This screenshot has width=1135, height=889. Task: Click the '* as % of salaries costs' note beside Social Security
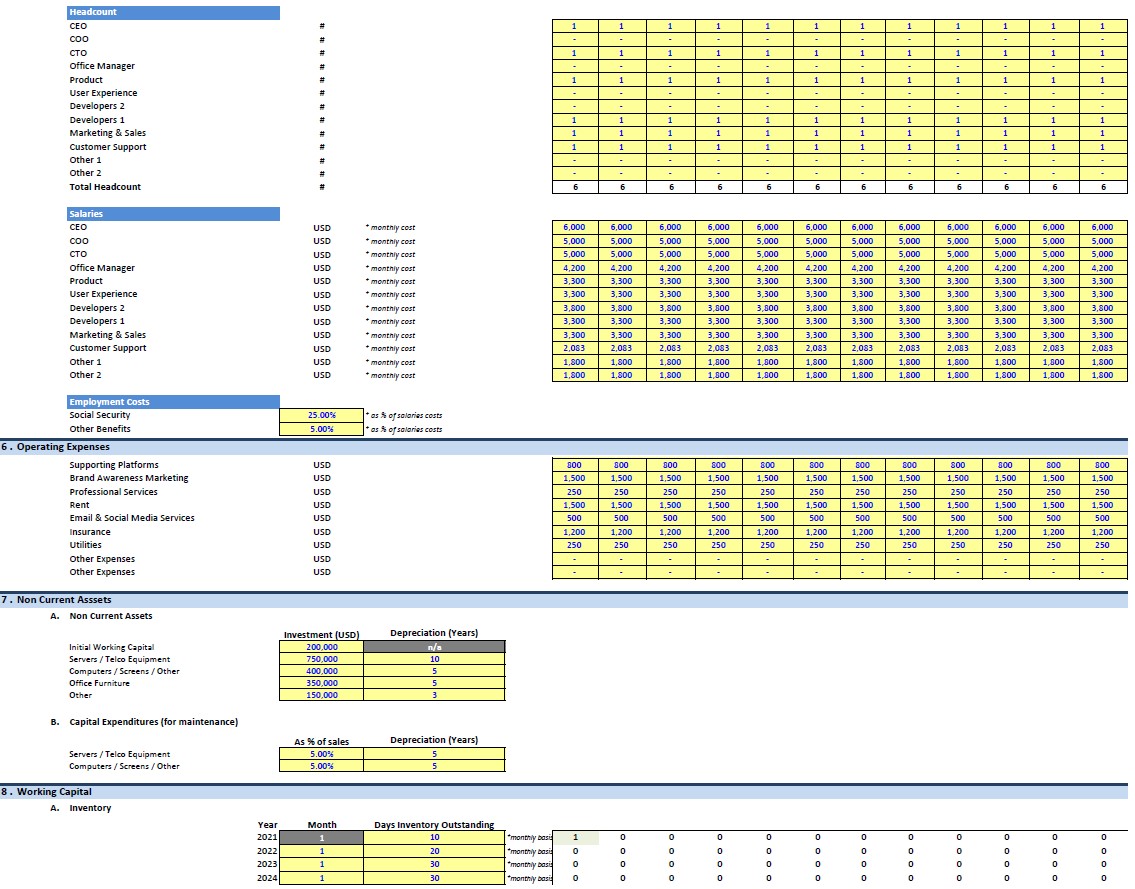tap(404, 416)
